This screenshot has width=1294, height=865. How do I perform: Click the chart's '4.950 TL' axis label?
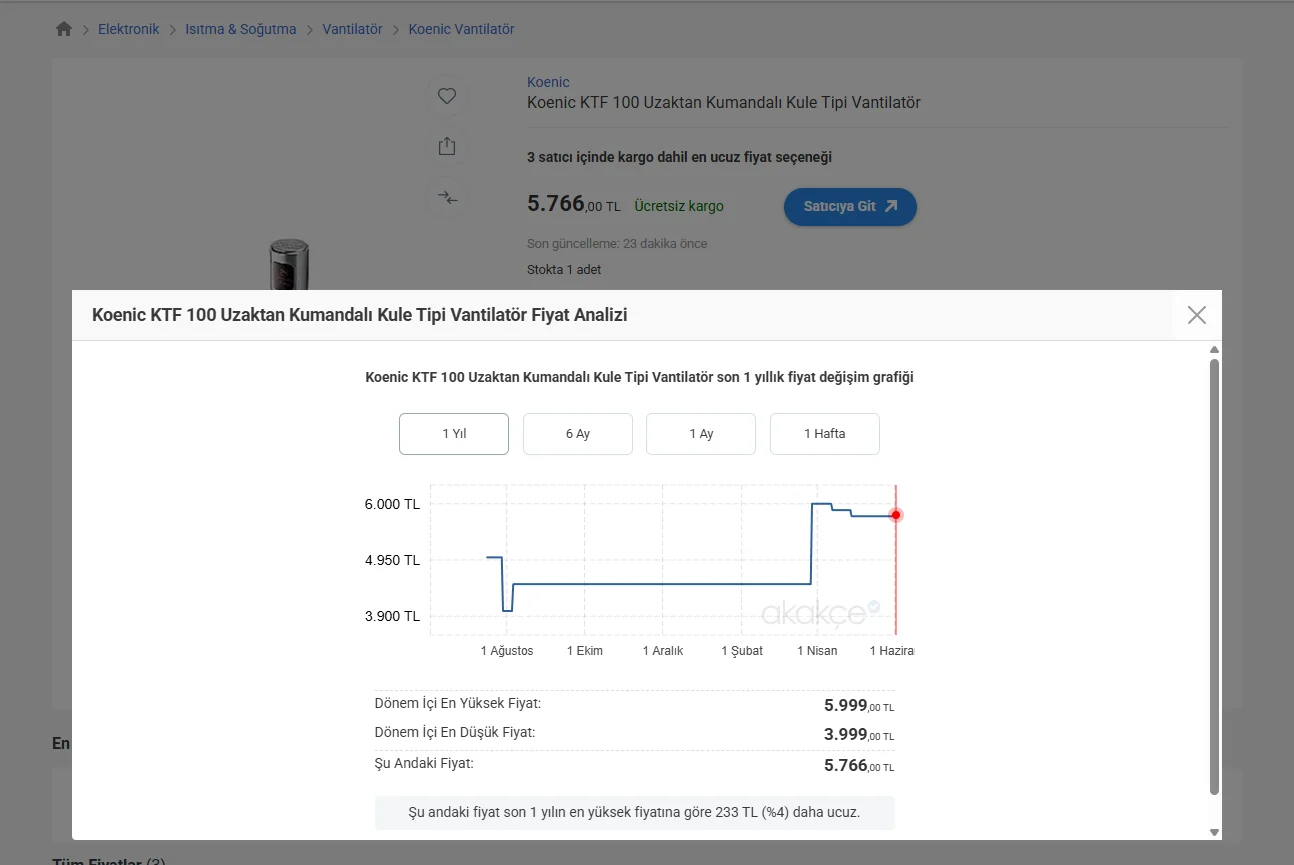pyautogui.click(x=392, y=560)
